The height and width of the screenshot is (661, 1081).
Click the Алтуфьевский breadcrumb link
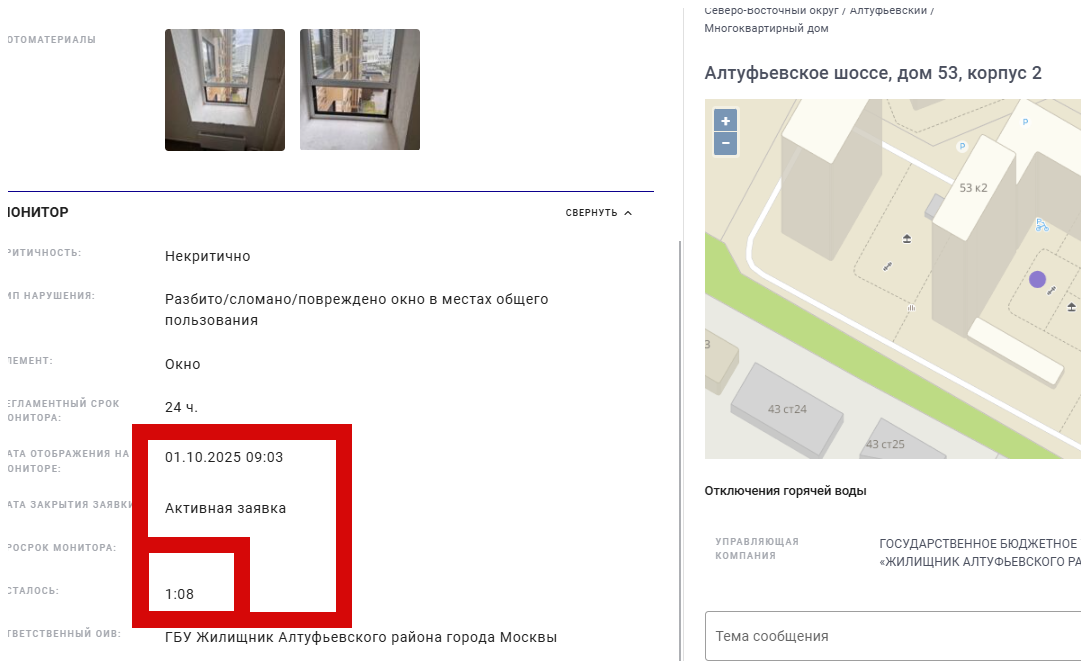[x=888, y=10]
